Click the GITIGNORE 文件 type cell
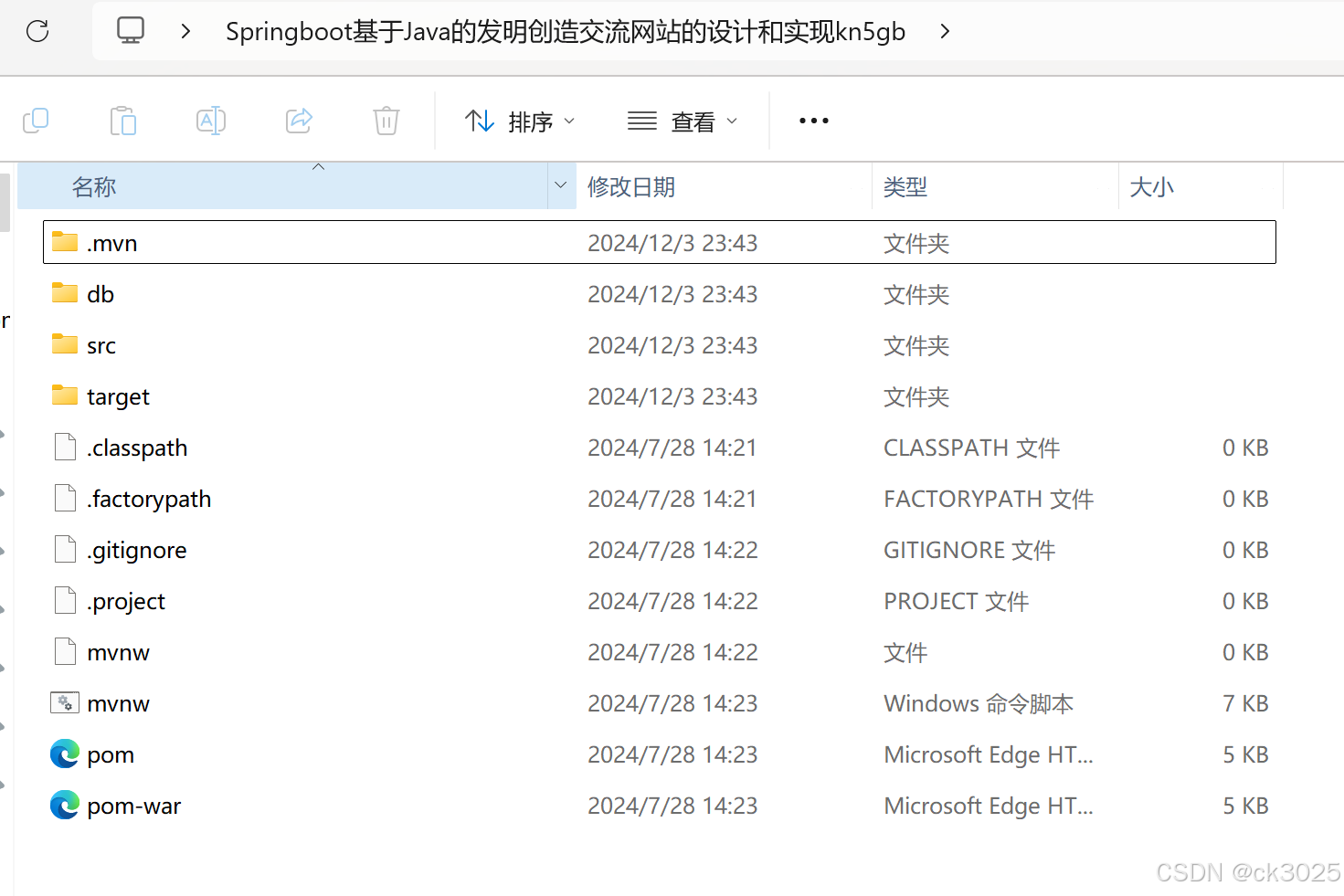The width and height of the screenshot is (1344, 896). (969, 551)
